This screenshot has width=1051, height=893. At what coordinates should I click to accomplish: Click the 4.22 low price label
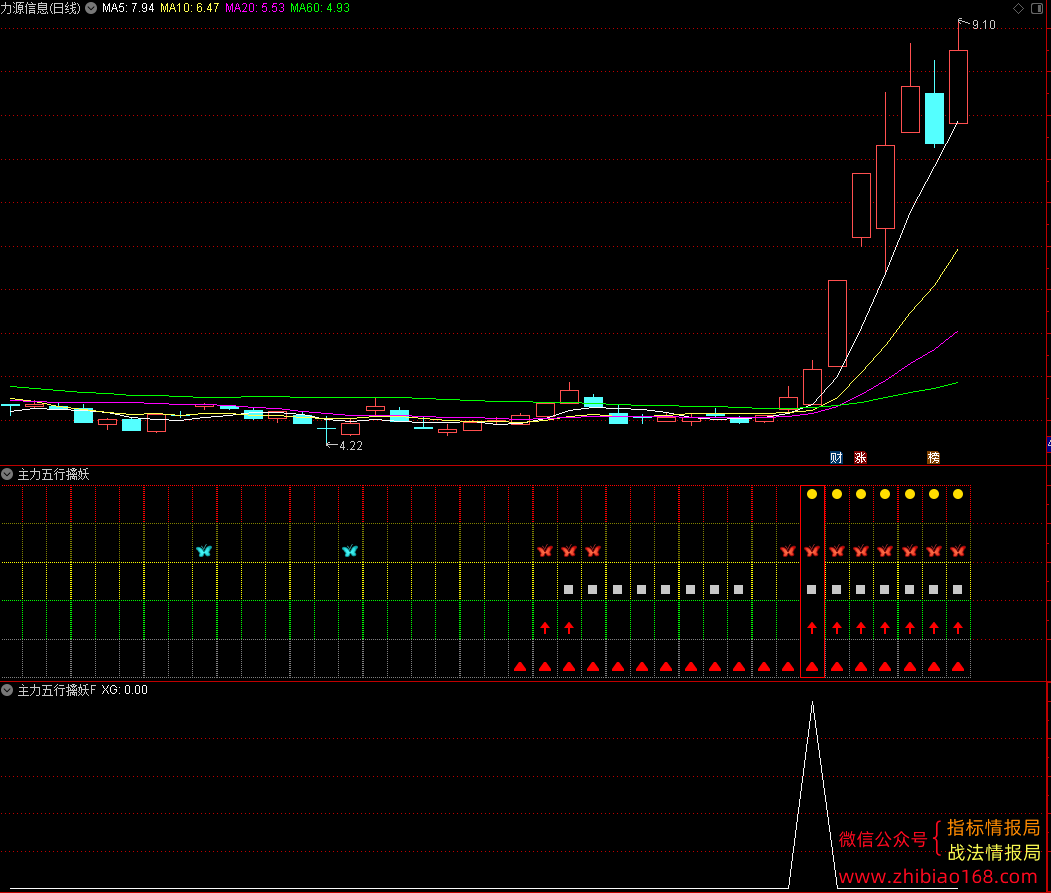[x=351, y=446]
